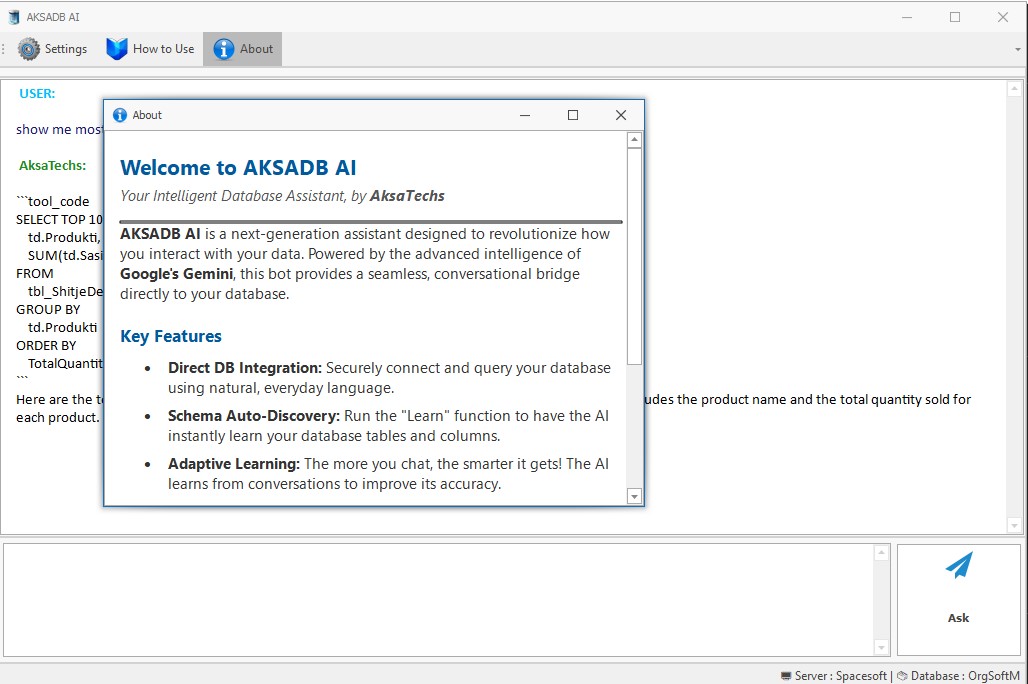1028x684 pixels.
Task: Open the How to Use shield icon
Action: click(116, 48)
